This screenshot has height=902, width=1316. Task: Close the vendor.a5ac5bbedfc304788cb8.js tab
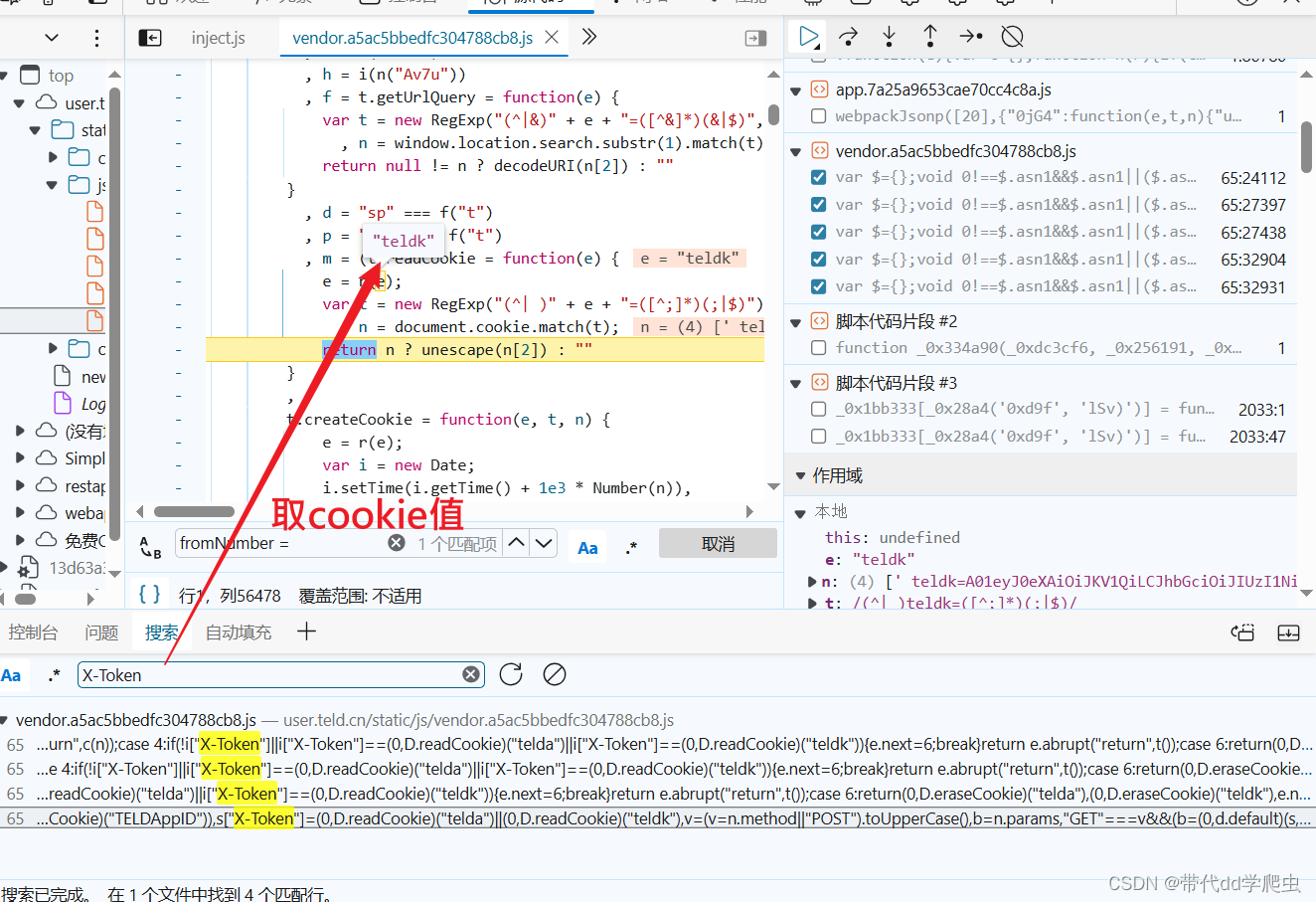point(552,37)
